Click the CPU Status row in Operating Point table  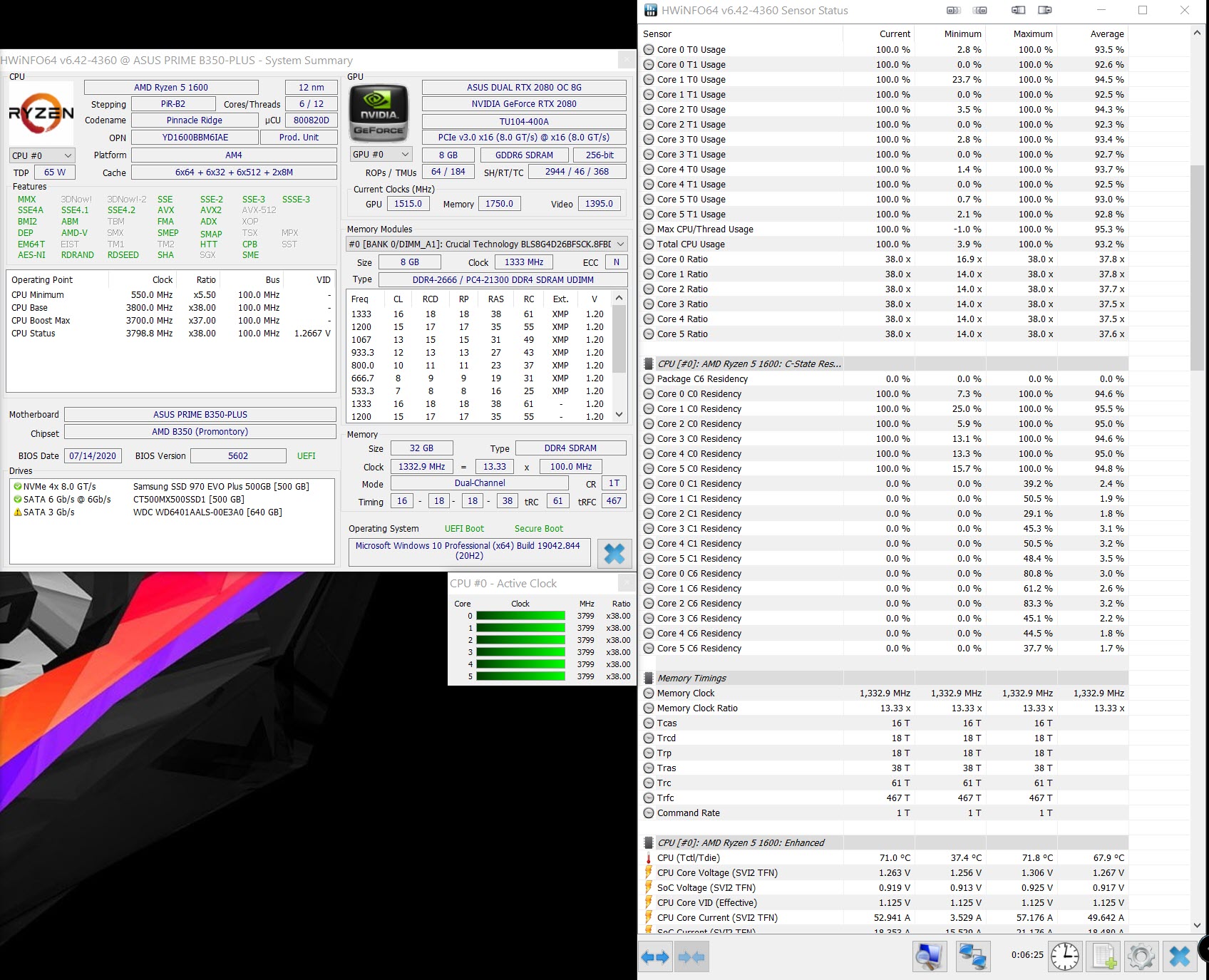coord(171,334)
